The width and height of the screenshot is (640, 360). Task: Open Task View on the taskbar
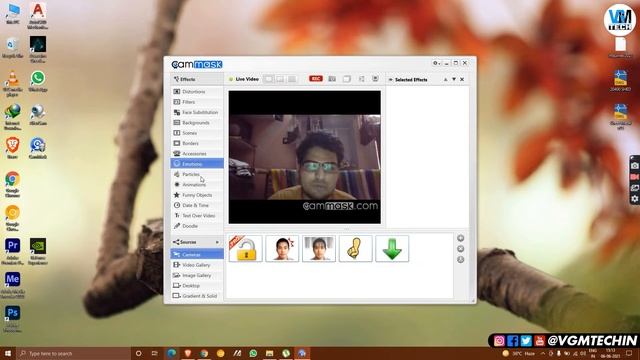click(x=155, y=353)
